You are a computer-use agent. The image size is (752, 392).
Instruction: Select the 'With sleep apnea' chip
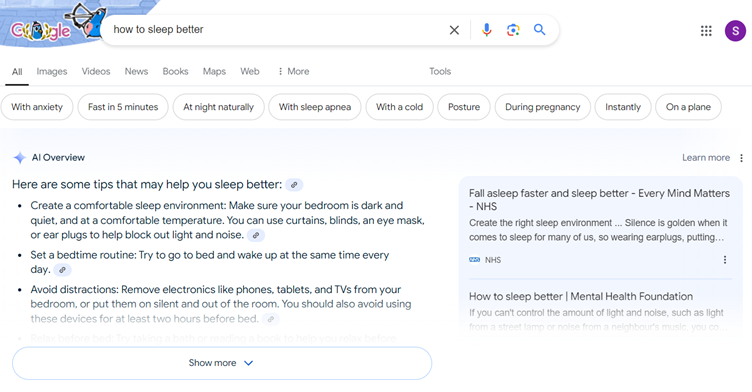coord(315,107)
